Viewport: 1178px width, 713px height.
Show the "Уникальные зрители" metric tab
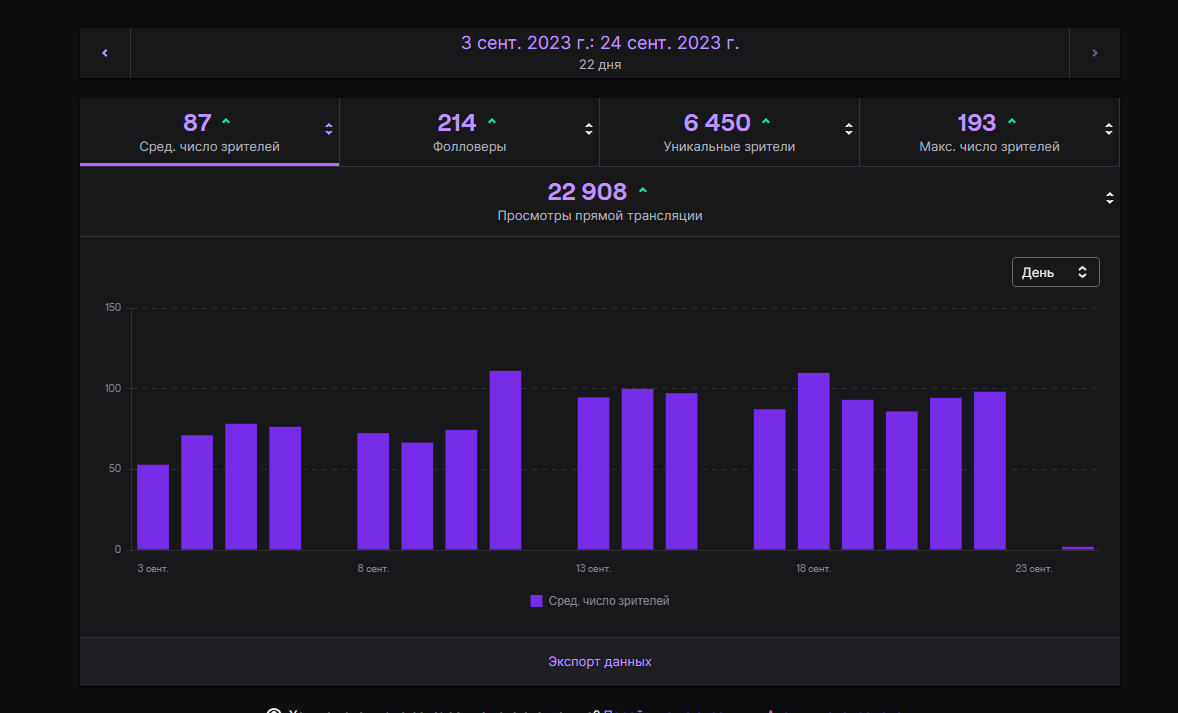click(729, 132)
